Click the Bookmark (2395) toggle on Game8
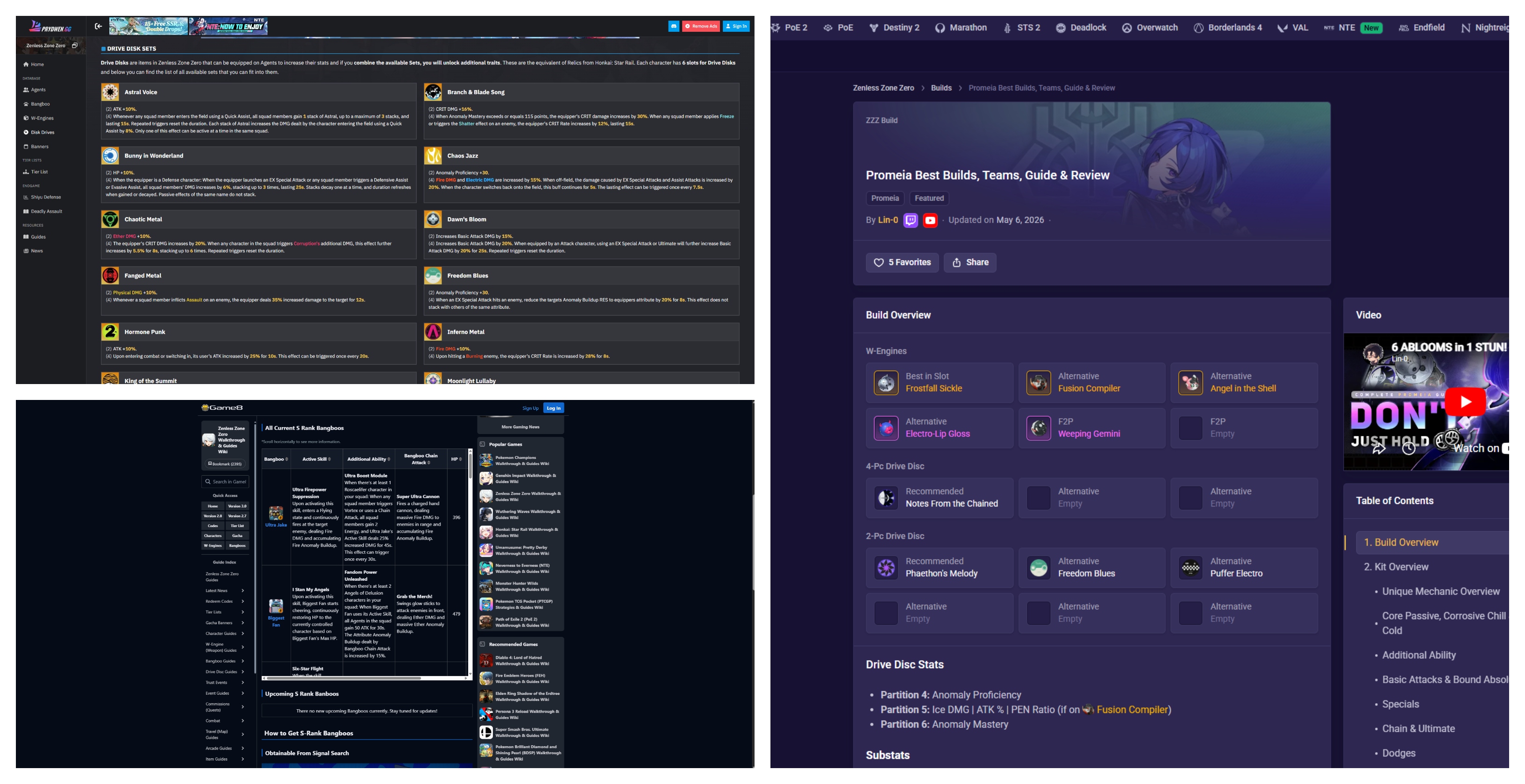Image resolution: width=1525 pixels, height=784 pixels. pos(225,463)
